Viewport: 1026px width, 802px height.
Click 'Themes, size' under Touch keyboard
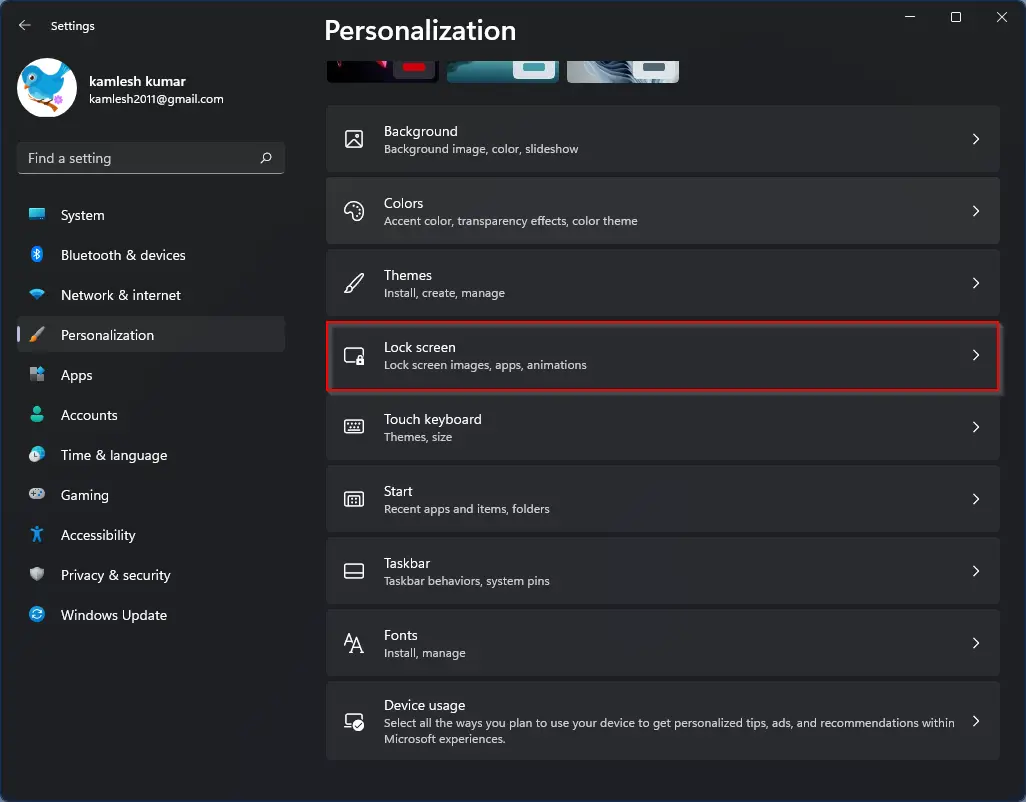pyautogui.click(x=417, y=437)
